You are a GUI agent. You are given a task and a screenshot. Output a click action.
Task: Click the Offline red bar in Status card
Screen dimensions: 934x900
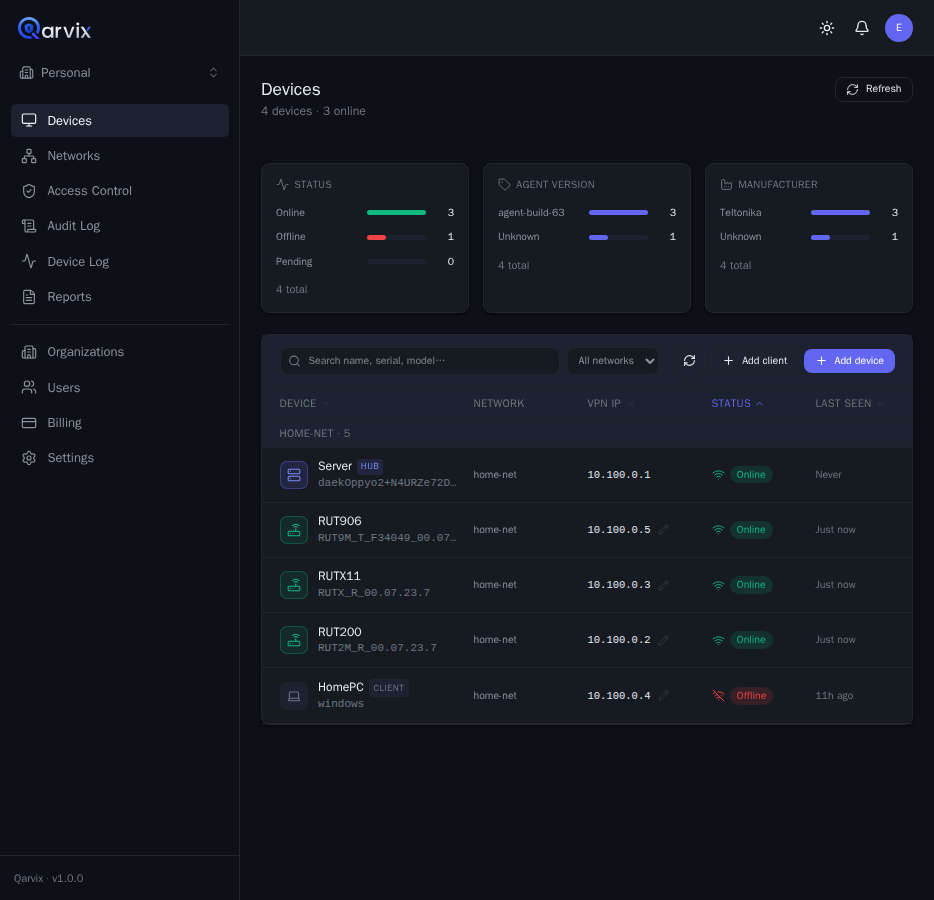tap(376, 237)
